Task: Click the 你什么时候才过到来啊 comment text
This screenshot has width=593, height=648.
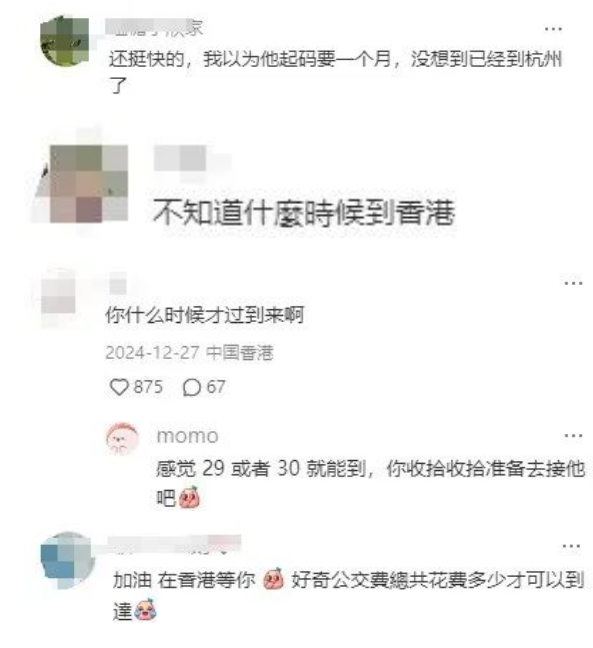Action: [x=205, y=315]
